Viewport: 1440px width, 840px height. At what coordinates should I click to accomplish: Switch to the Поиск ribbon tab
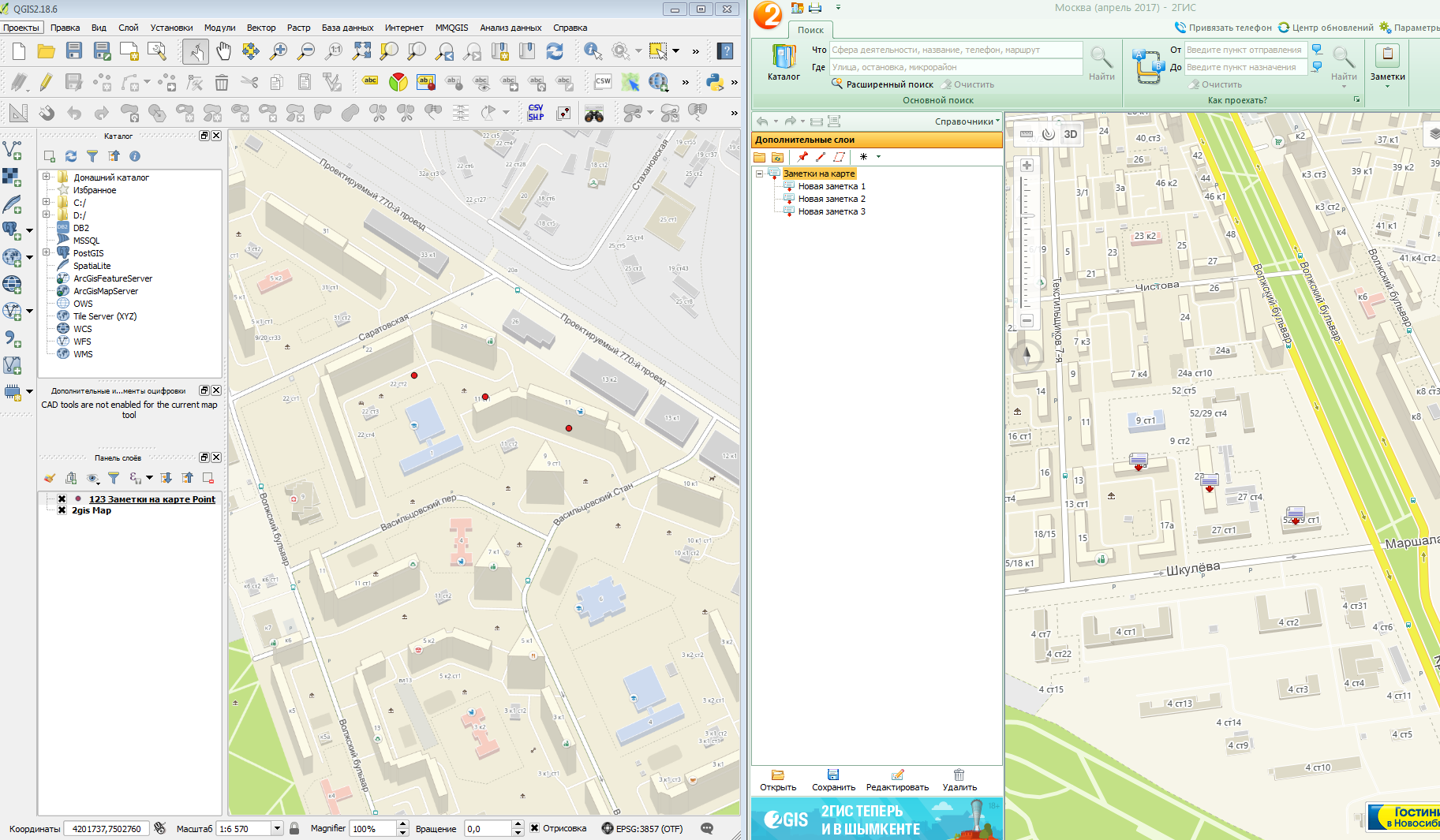pos(810,30)
